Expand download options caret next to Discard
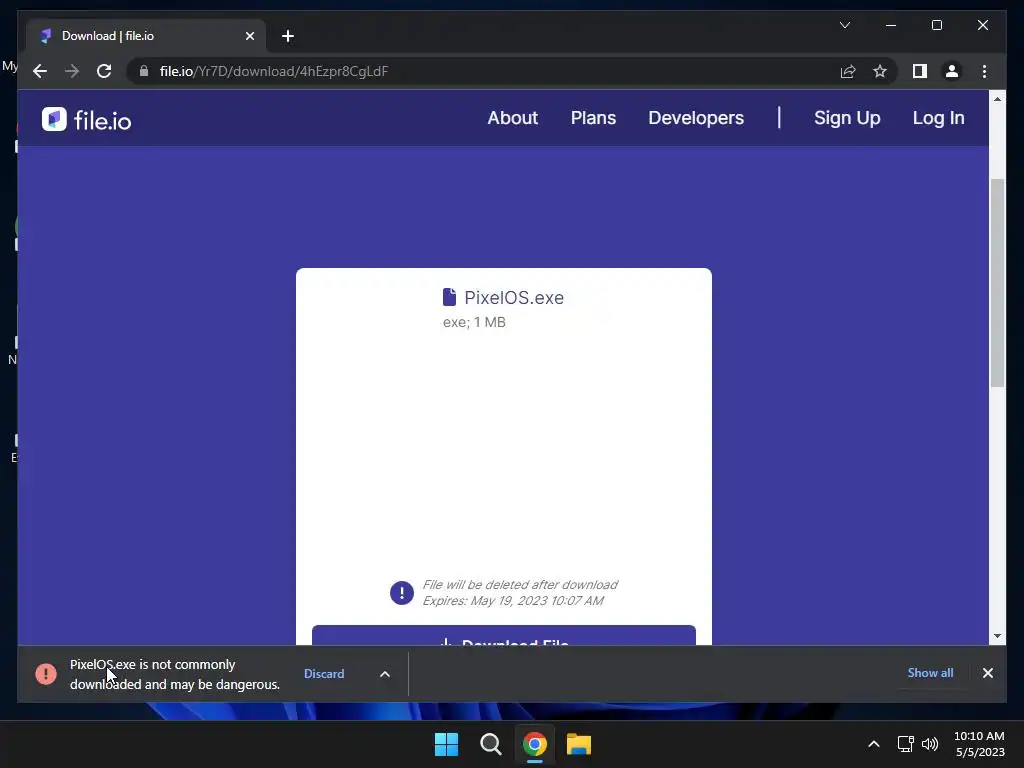 coord(385,674)
